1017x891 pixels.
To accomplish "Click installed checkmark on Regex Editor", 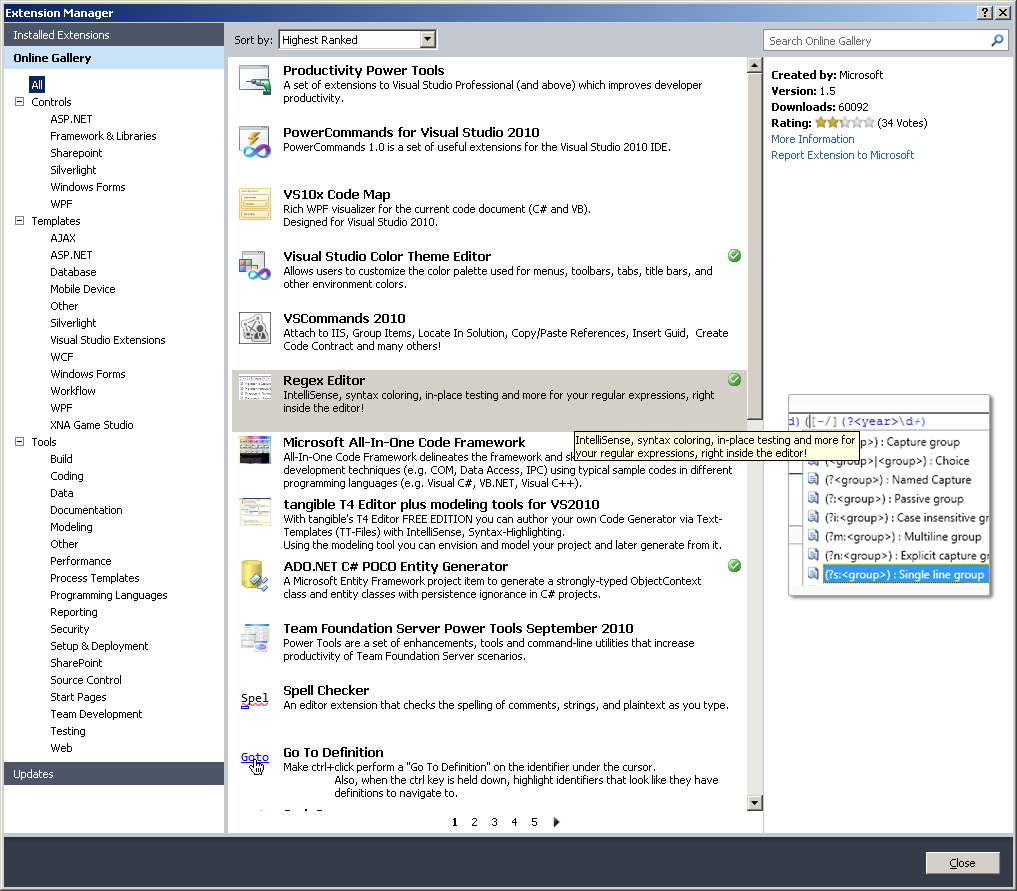I will (x=734, y=379).
